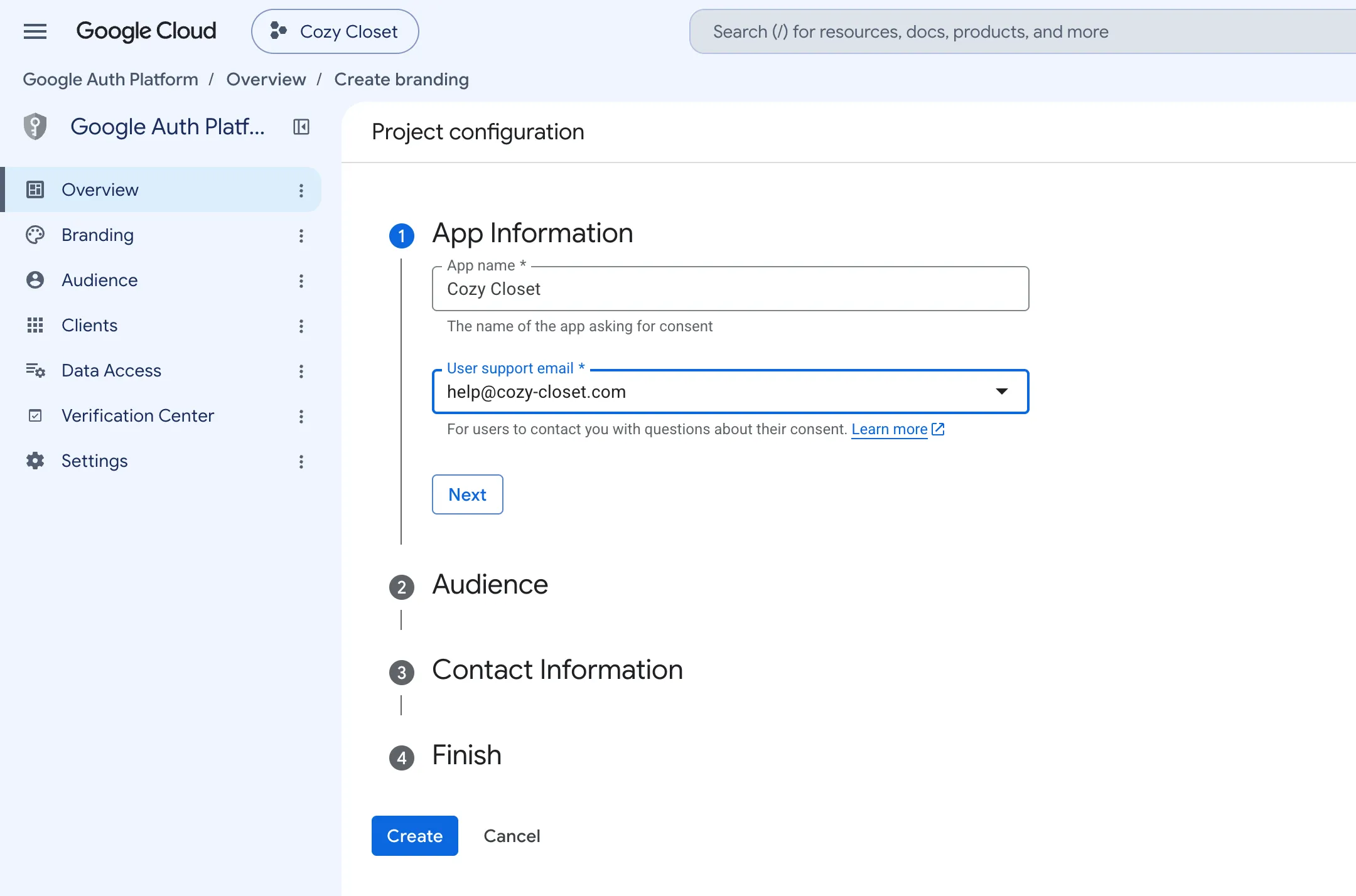Open more options for Clients

pos(301,326)
